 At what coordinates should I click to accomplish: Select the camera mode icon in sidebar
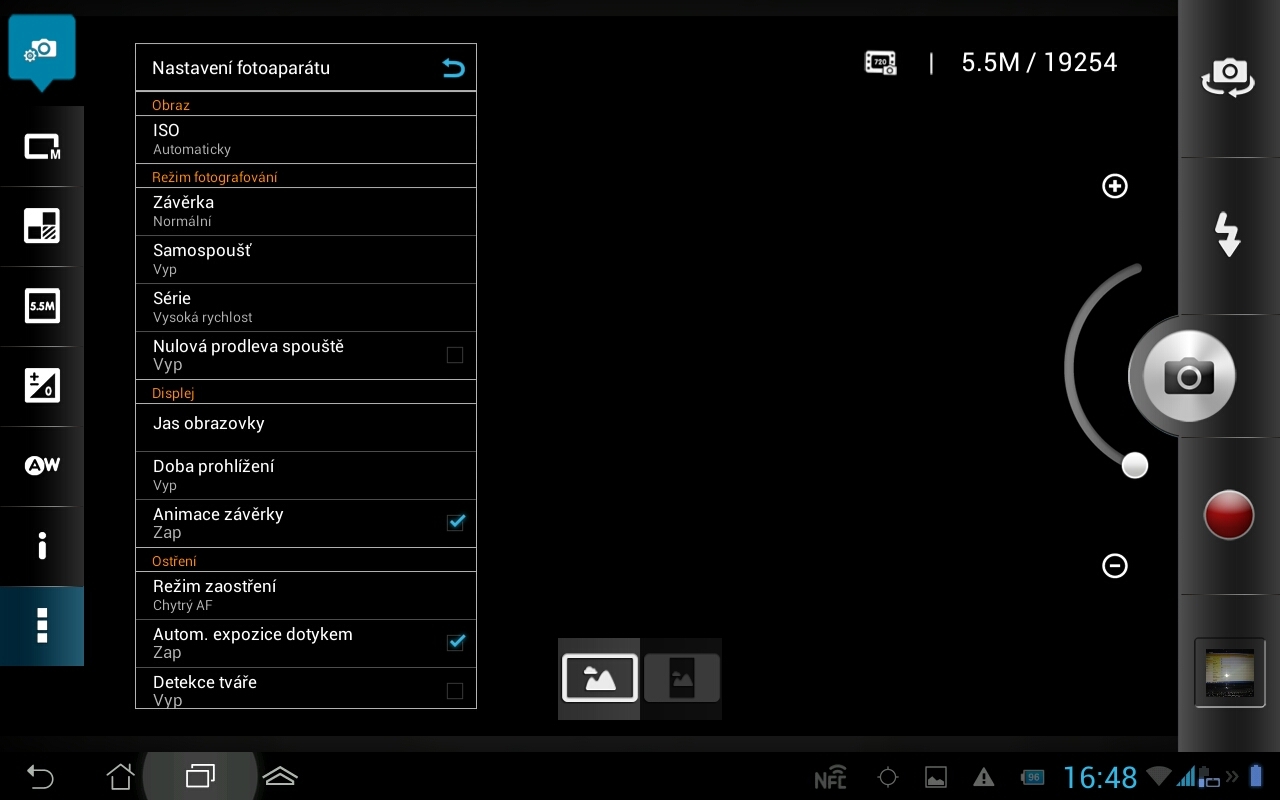(x=41, y=146)
